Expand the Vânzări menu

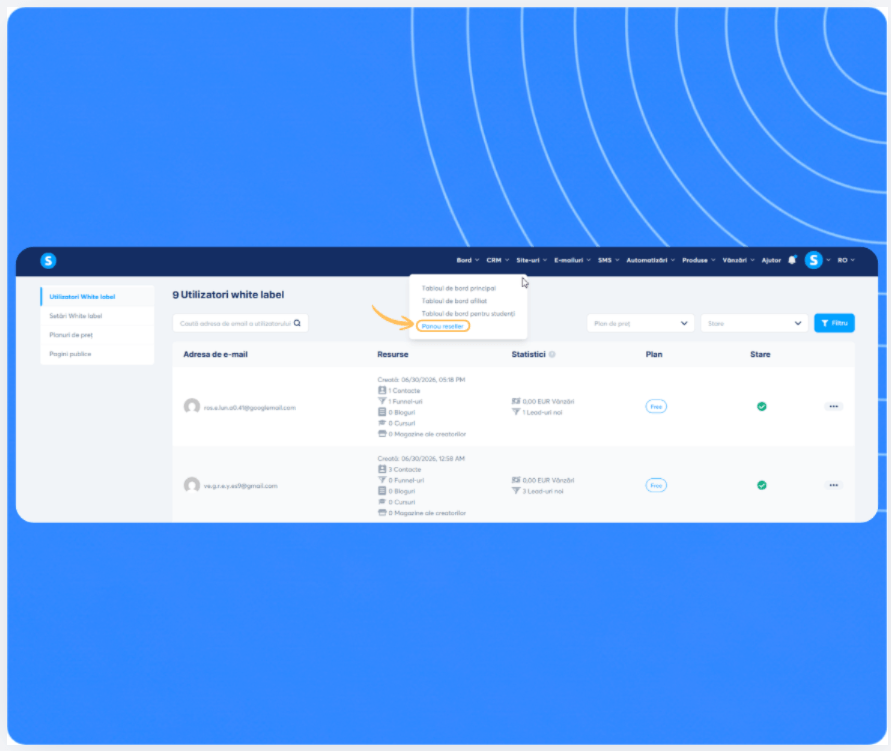(x=738, y=260)
